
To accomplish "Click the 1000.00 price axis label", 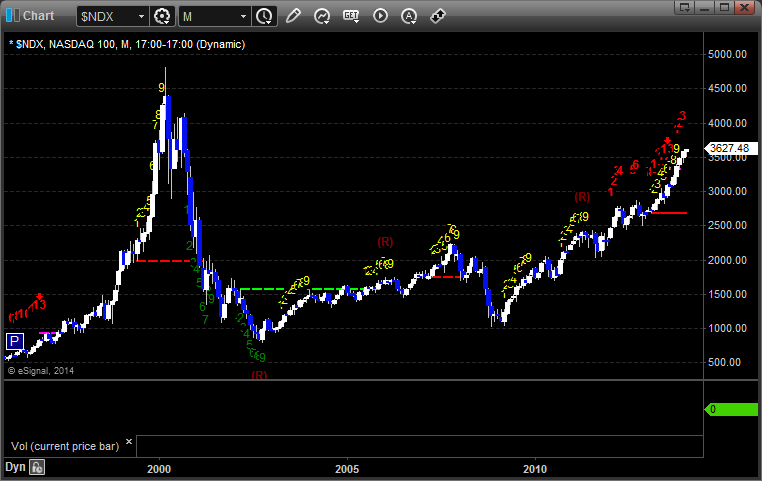I will point(727,328).
